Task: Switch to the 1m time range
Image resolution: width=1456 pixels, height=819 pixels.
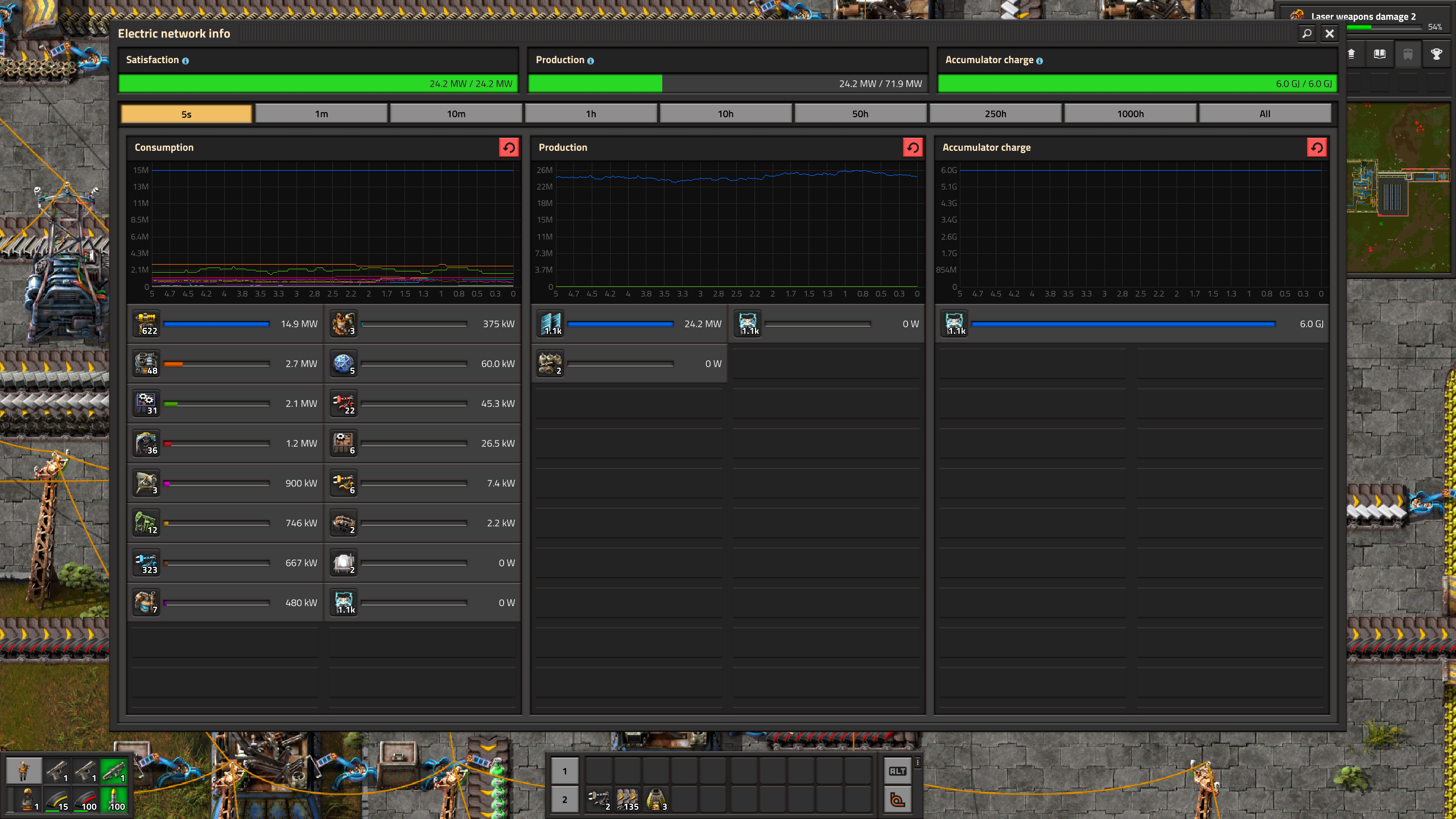Action: (x=321, y=114)
